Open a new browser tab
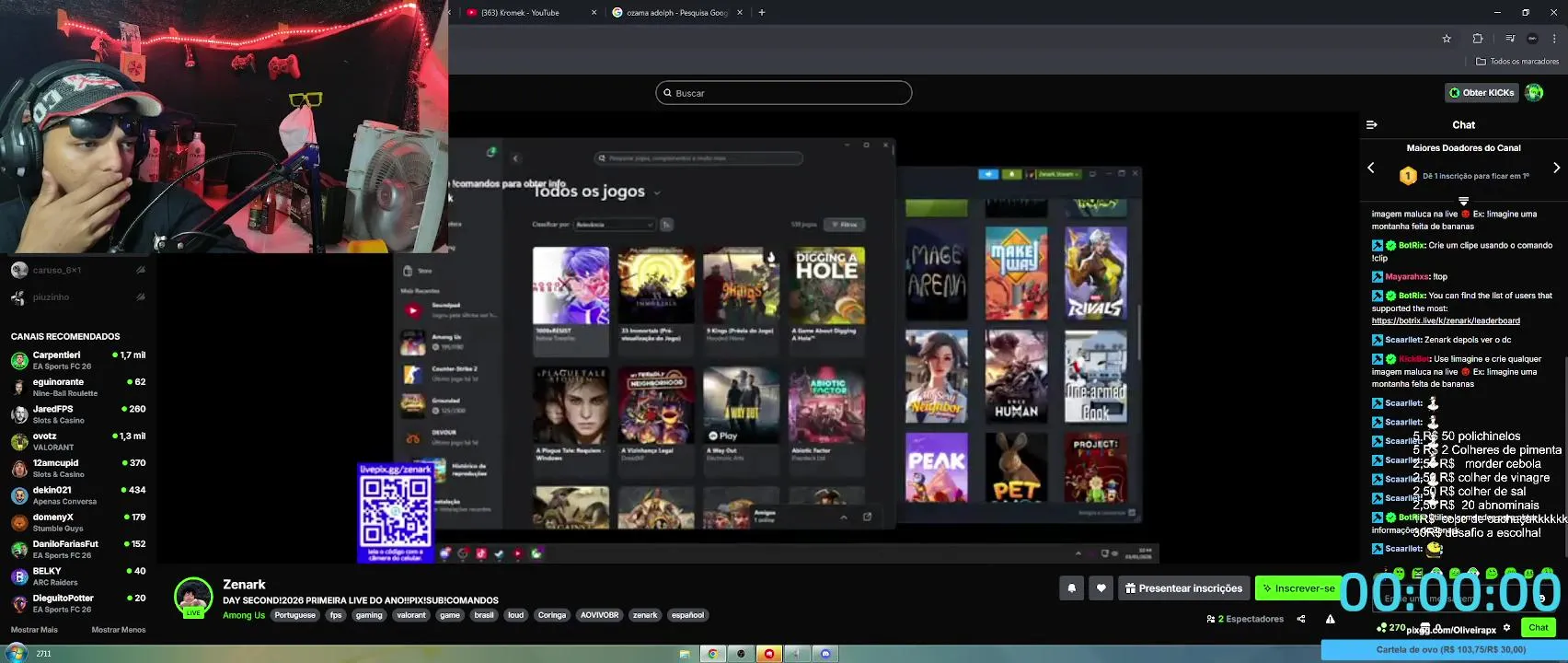This screenshot has height=663, width=1568. (762, 13)
